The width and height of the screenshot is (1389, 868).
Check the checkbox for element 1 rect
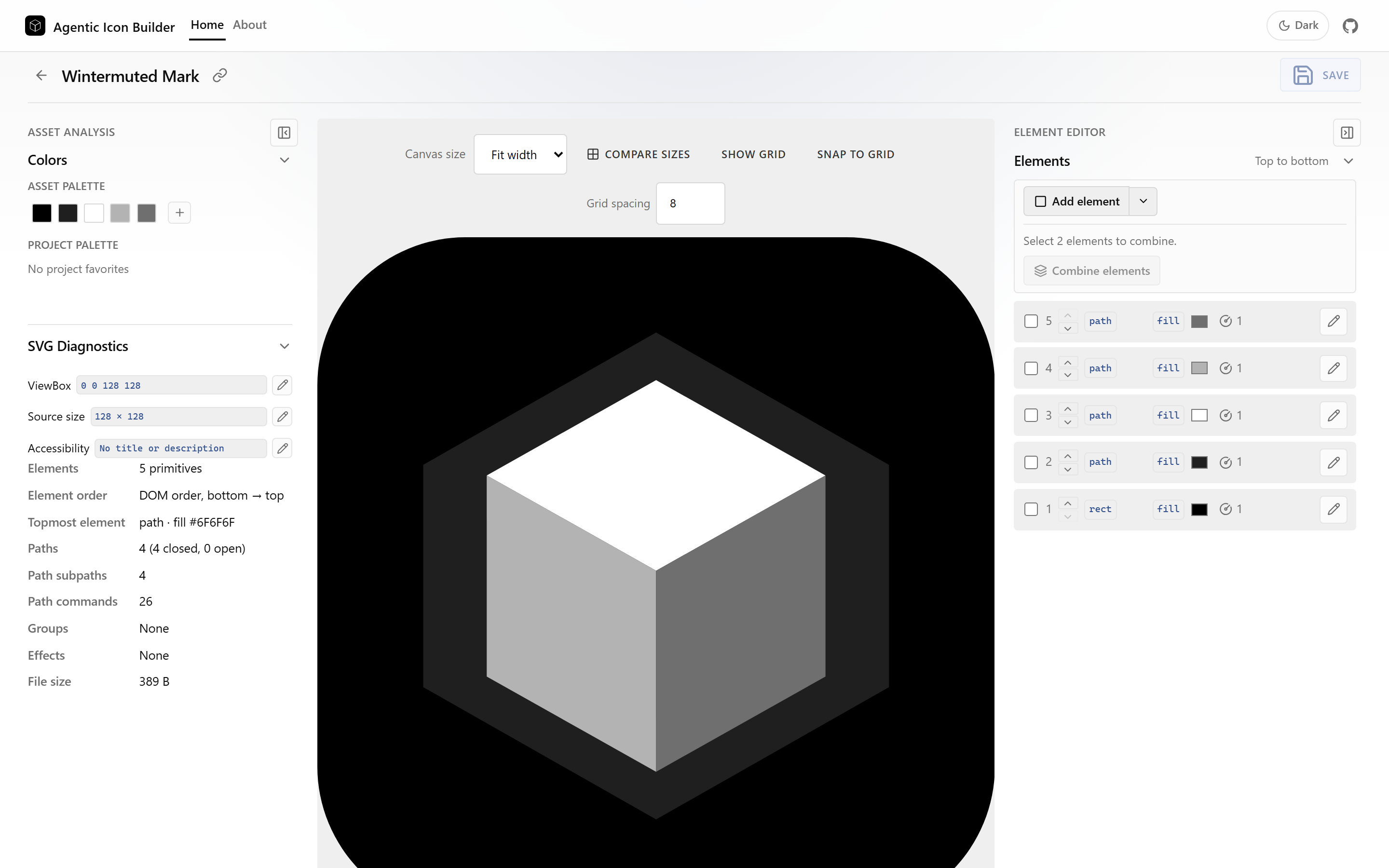click(x=1031, y=509)
